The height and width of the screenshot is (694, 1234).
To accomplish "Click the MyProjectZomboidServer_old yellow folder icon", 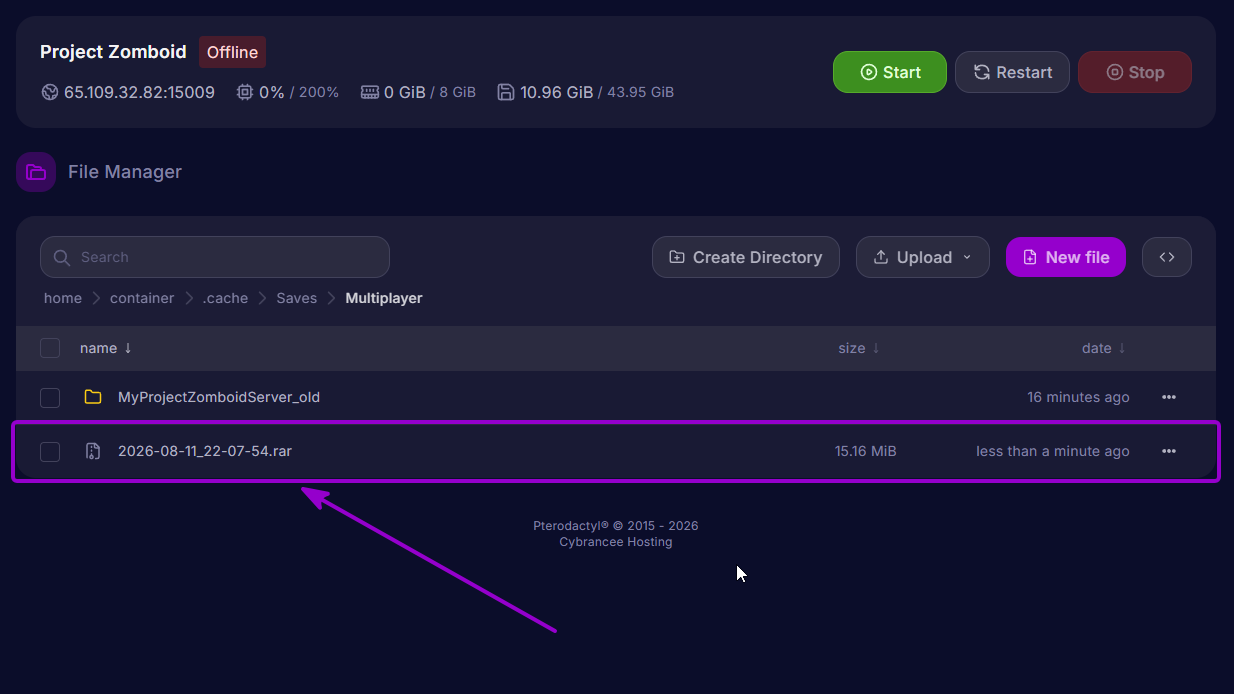I will [93, 397].
